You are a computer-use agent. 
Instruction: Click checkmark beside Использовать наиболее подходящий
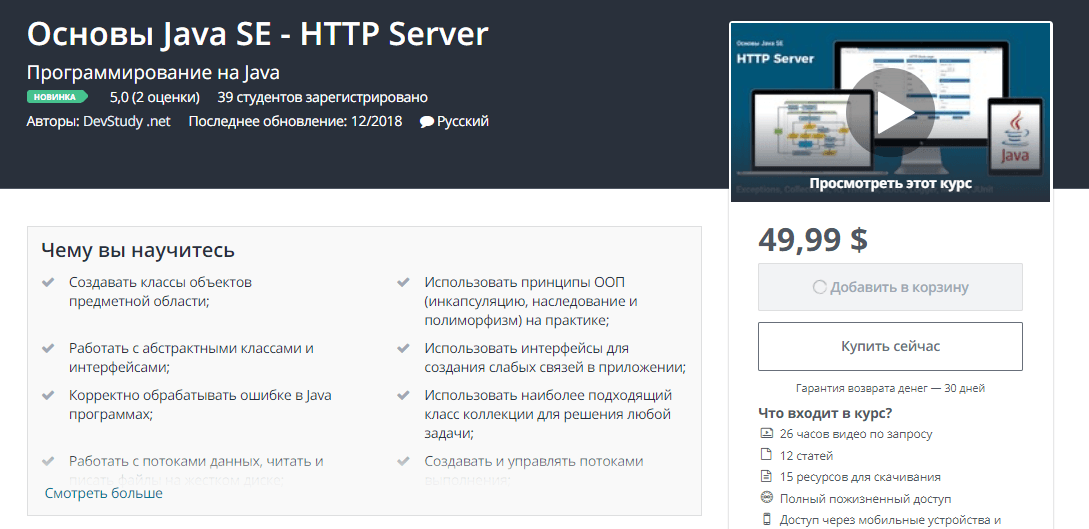[x=404, y=395]
